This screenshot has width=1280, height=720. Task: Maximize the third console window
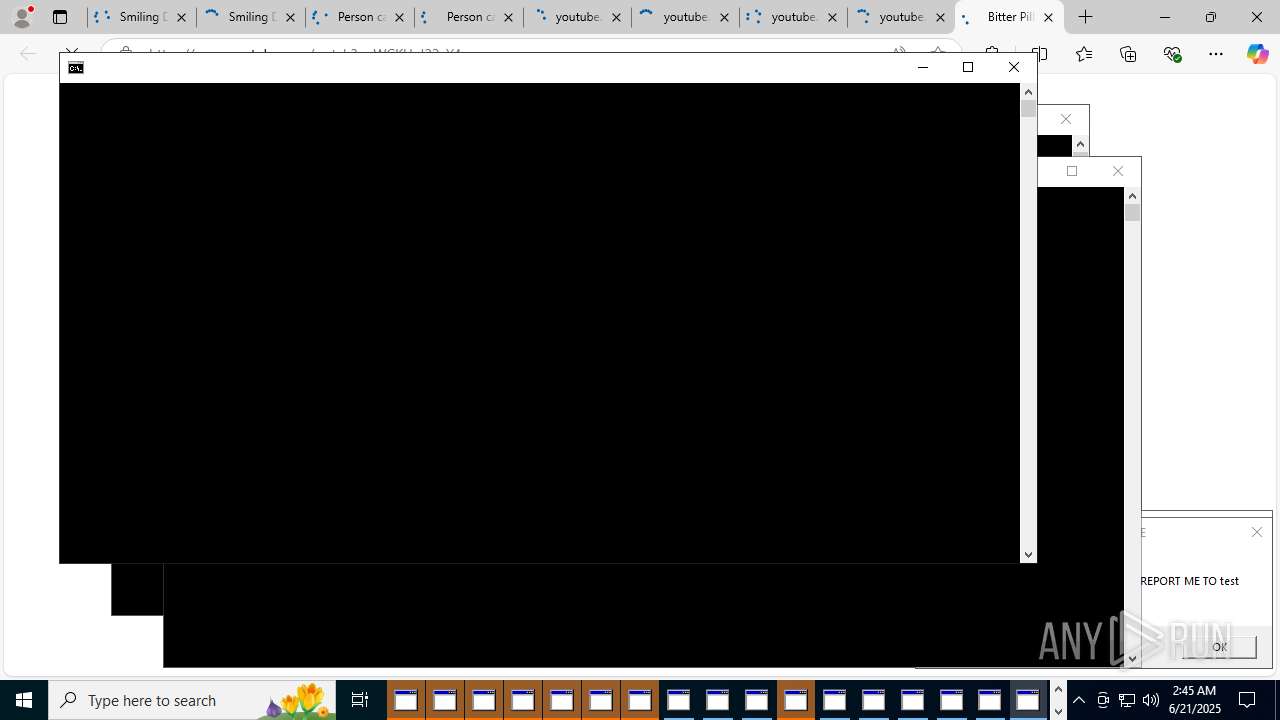pyautogui.click(x=1072, y=171)
